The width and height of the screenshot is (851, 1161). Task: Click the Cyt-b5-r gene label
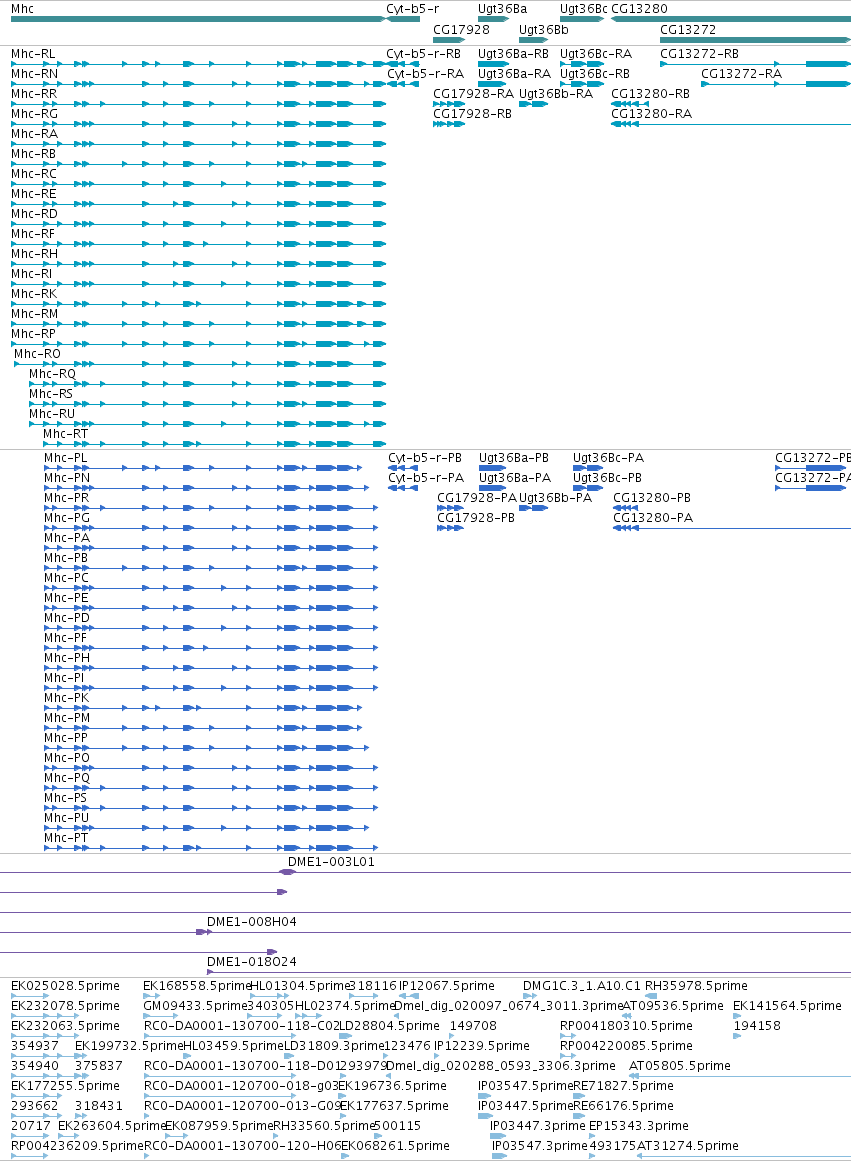[413, 9]
